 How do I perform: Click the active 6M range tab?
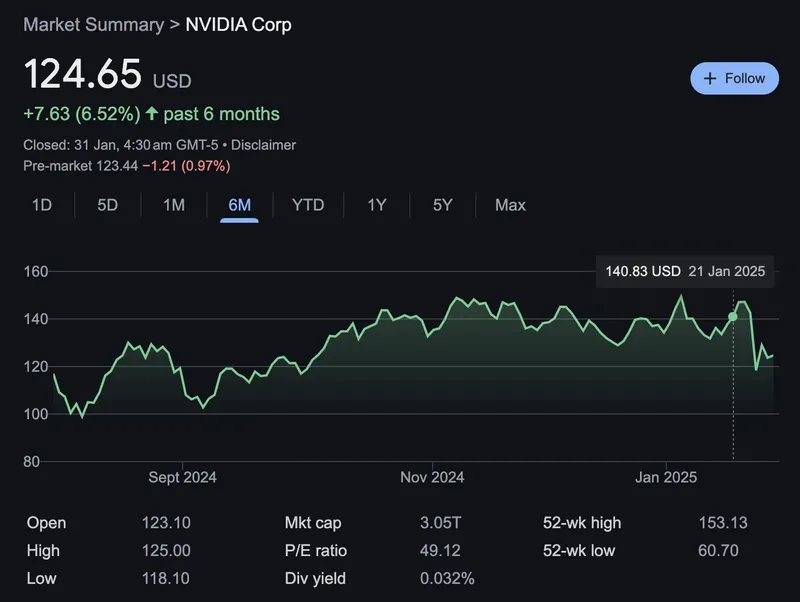pyautogui.click(x=240, y=205)
